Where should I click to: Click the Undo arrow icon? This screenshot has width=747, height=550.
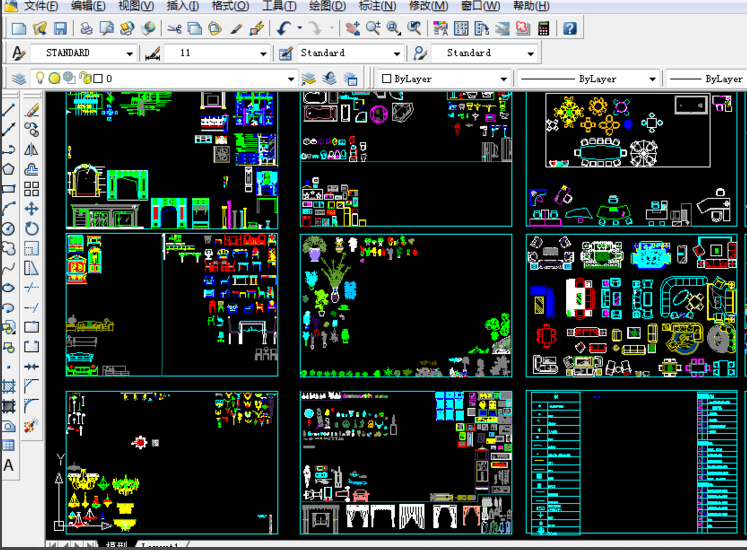click(284, 28)
